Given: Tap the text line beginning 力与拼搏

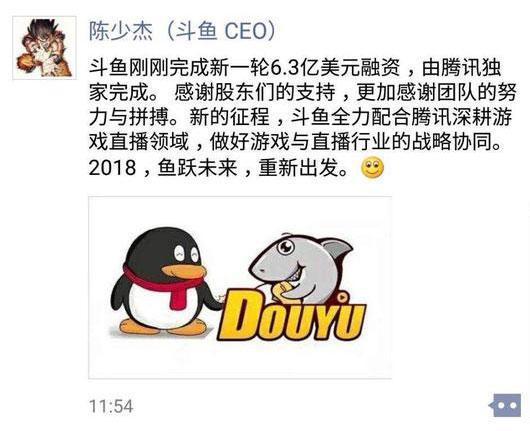Looking at the screenshot, I should [300, 117].
